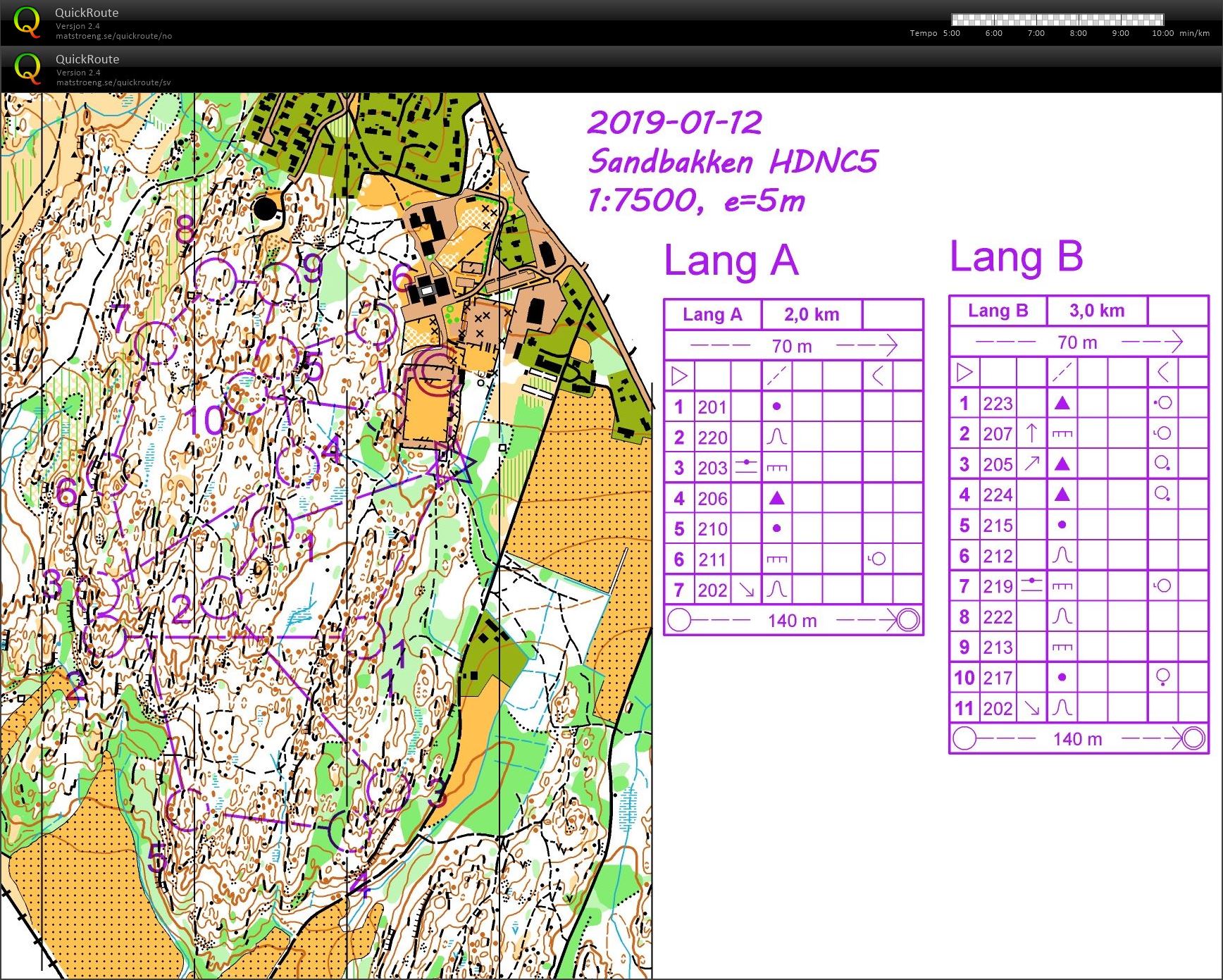Click the tempo colour scale bar
The image size is (1223, 980).
pos(1057,20)
